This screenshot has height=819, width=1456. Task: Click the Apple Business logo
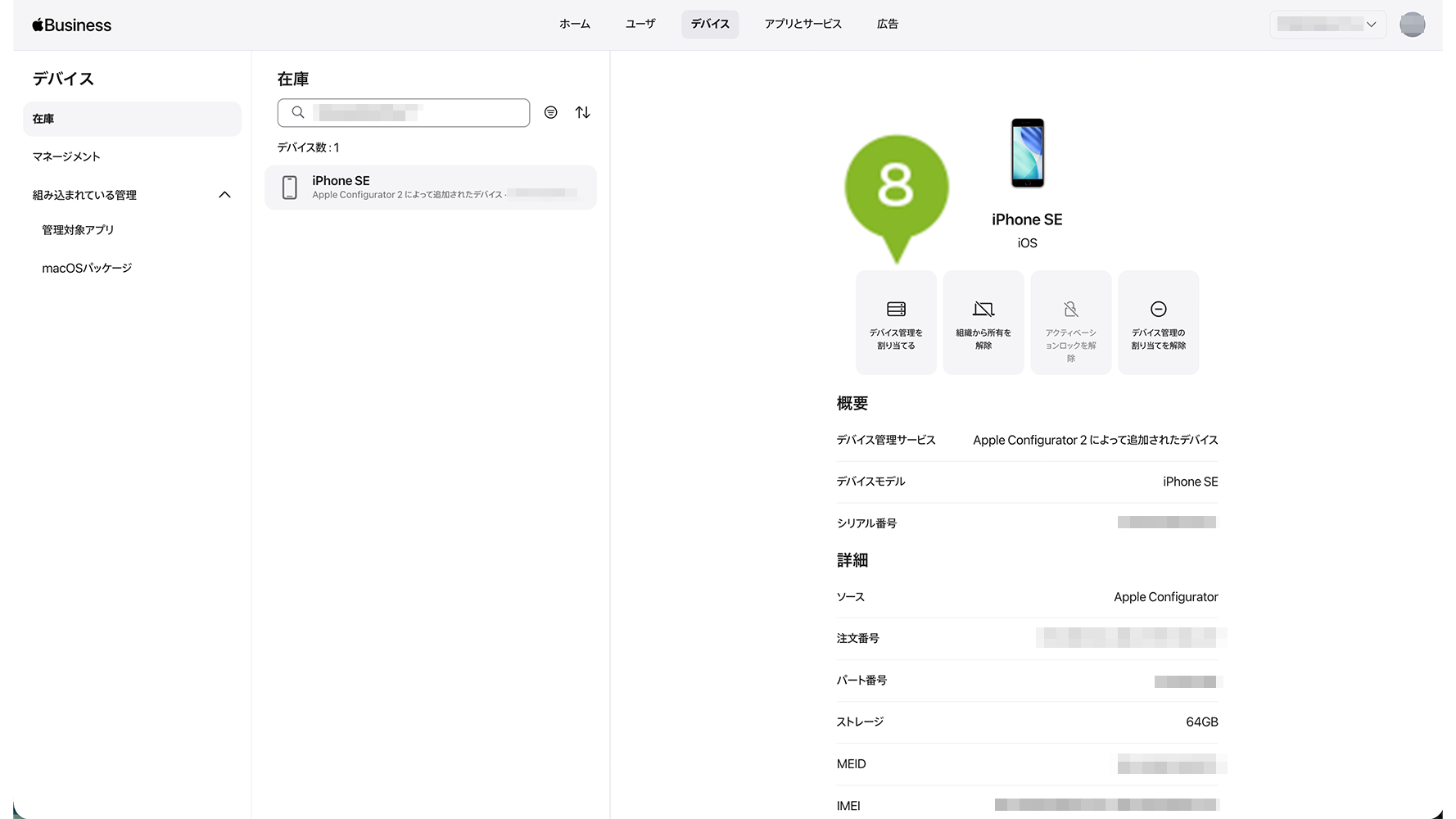[x=72, y=25]
